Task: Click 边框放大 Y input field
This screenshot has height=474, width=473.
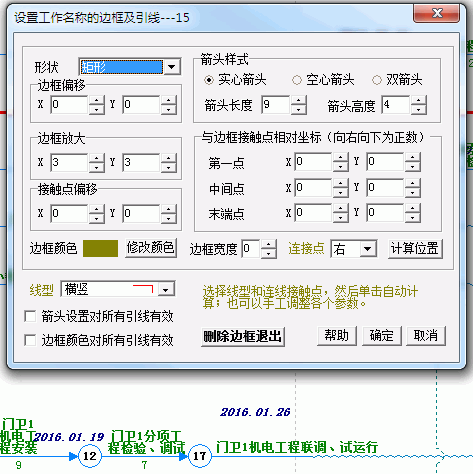Action: tap(141, 162)
